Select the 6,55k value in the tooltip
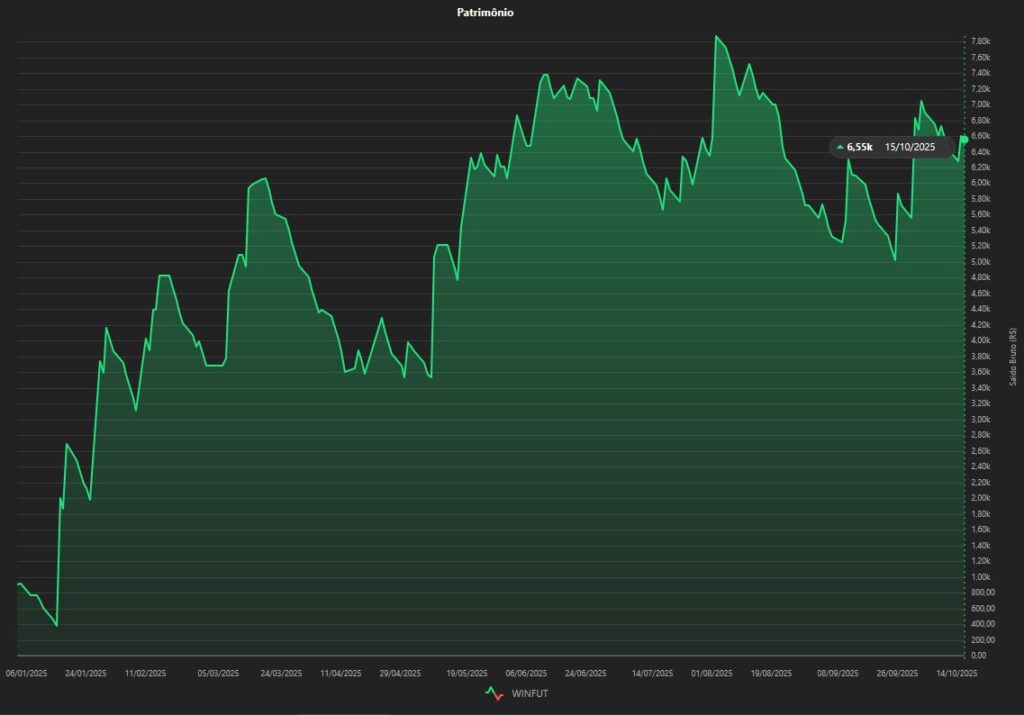1024x715 pixels. click(859, 147)
